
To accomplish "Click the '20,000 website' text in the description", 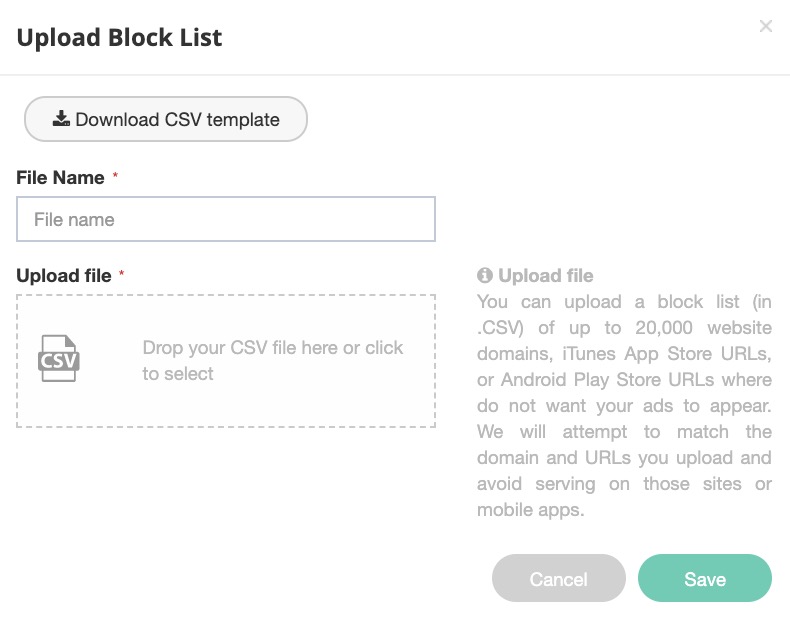I will tap(705, 328).
